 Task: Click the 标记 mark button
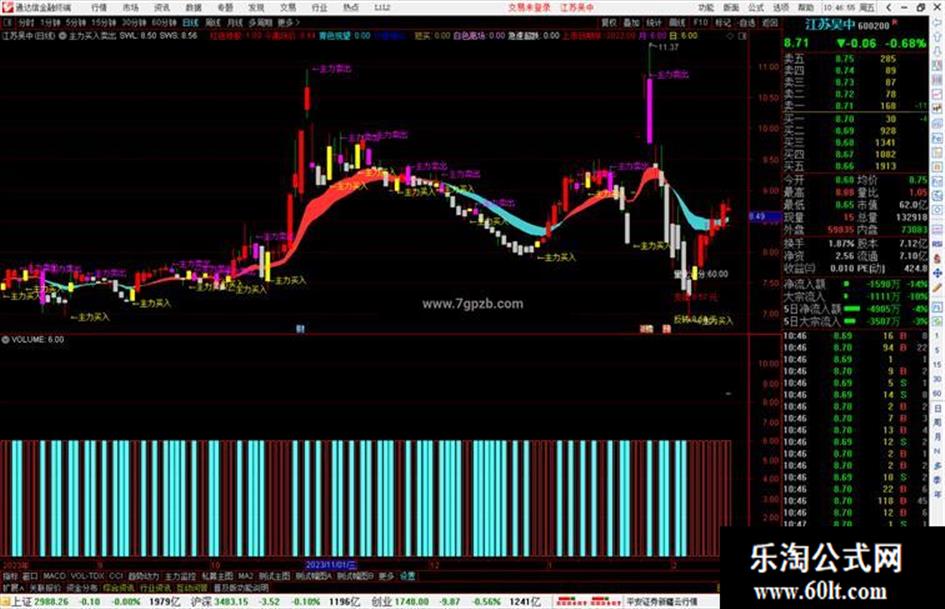pyautogui.click(x=723, y=22)
